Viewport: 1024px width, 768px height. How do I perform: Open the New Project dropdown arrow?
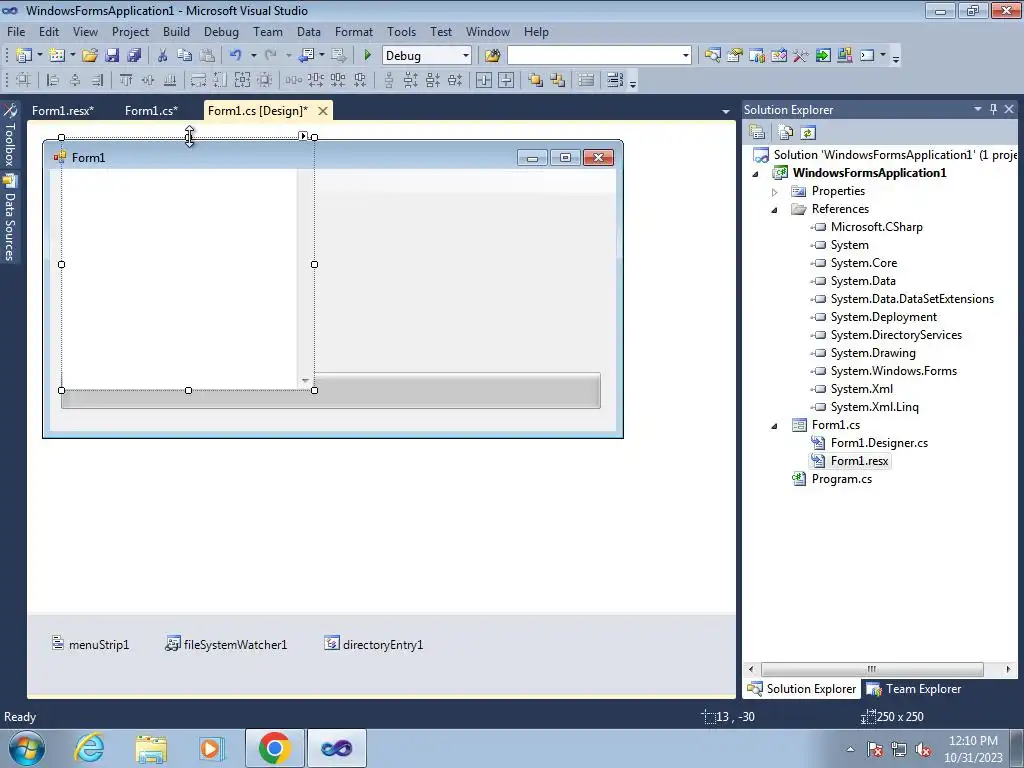[x=40, y=56]
